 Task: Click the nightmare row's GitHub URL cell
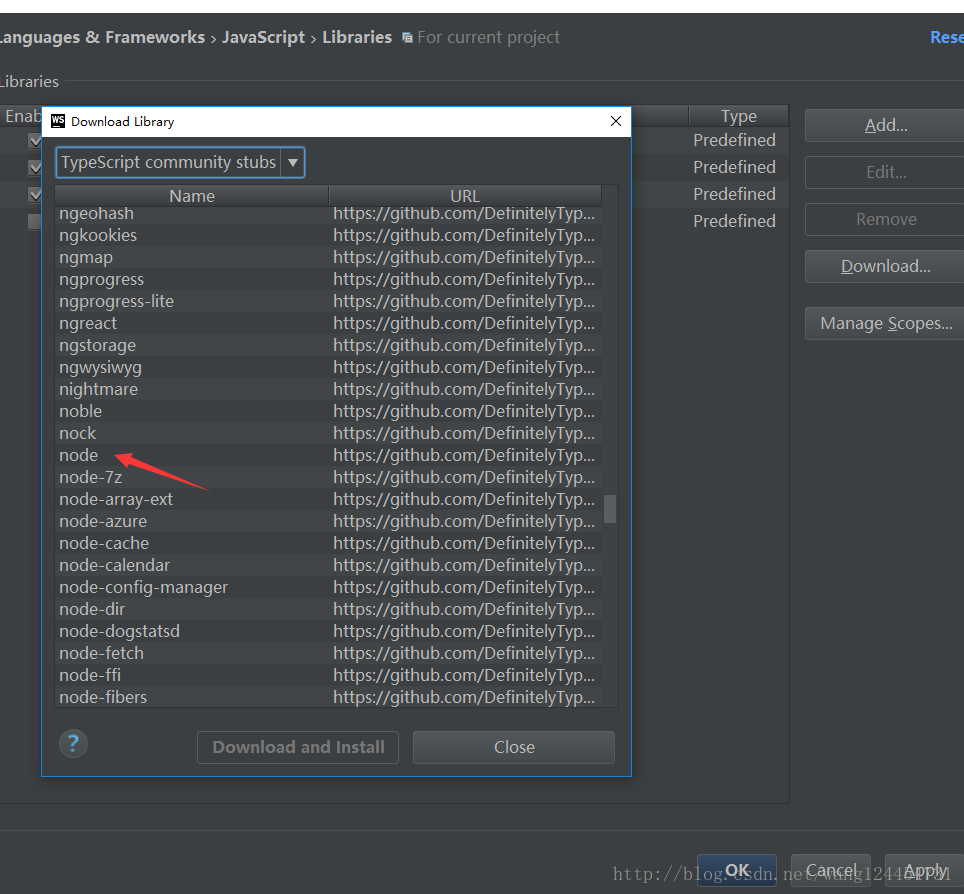click(464, 390)
